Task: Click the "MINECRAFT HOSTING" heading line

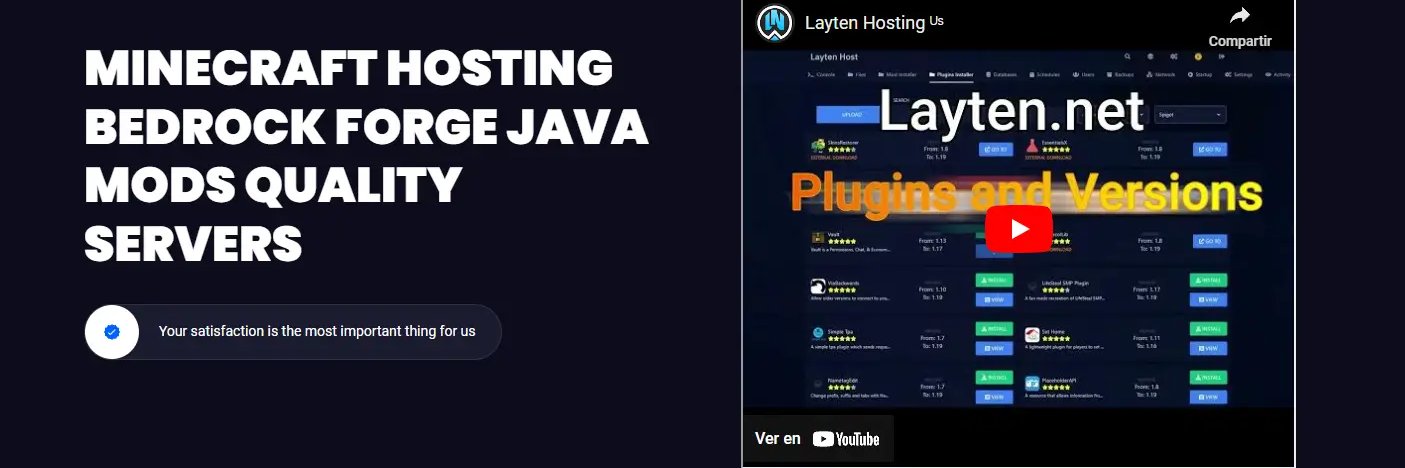Action: point(349,69)
